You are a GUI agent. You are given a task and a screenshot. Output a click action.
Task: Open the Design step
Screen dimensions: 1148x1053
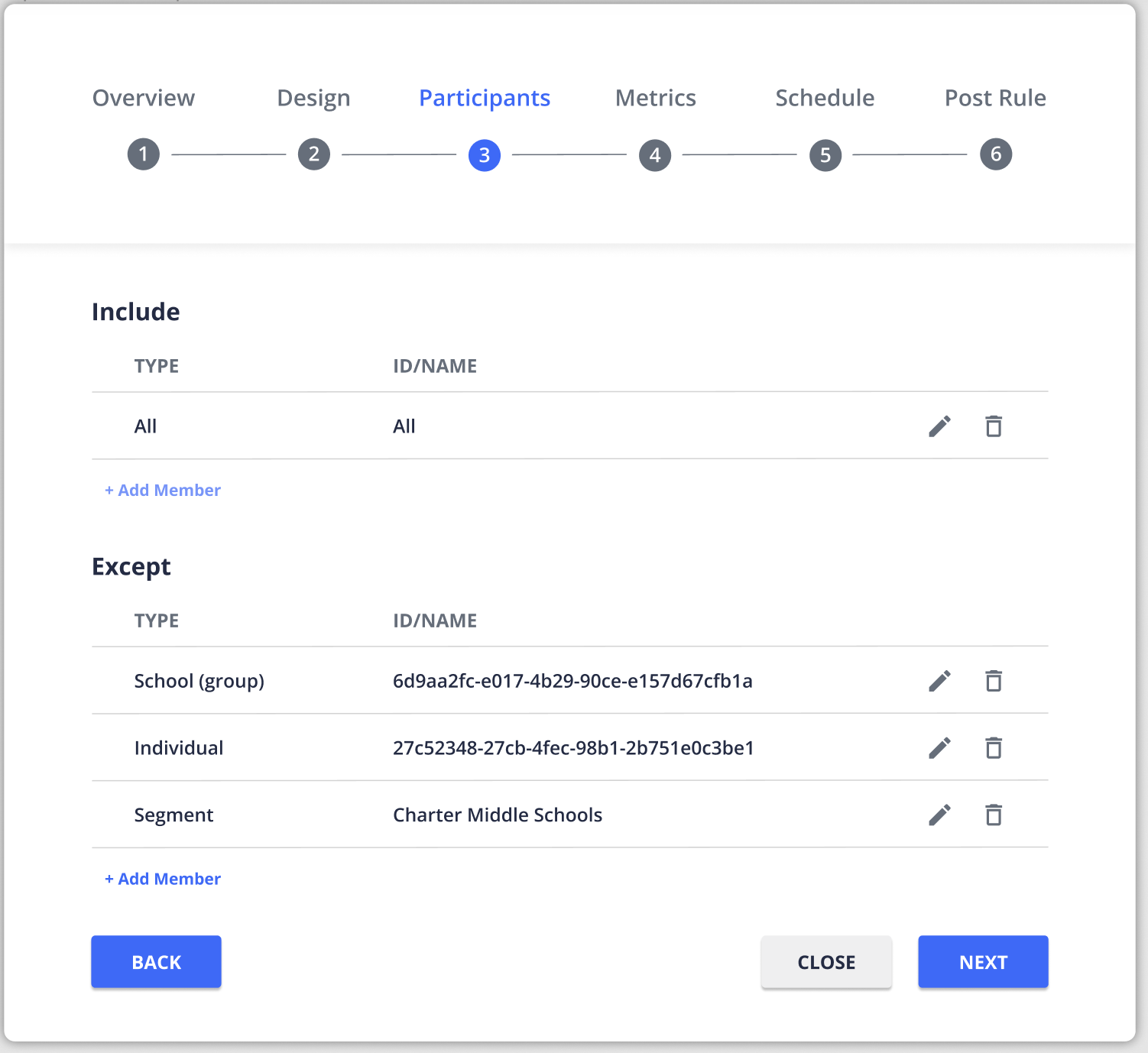(313, 98)
